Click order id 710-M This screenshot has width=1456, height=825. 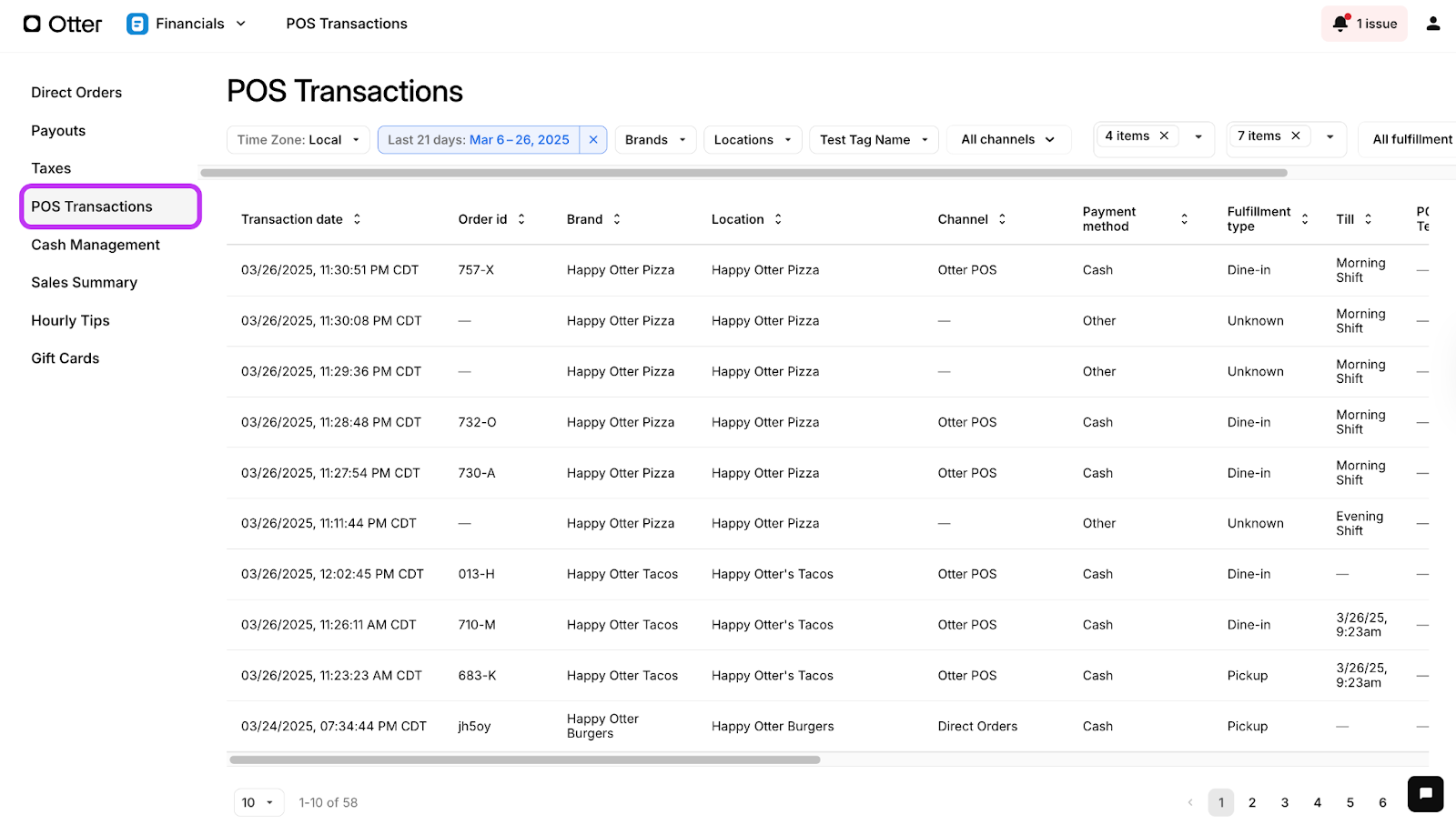[x=477, y=625]
